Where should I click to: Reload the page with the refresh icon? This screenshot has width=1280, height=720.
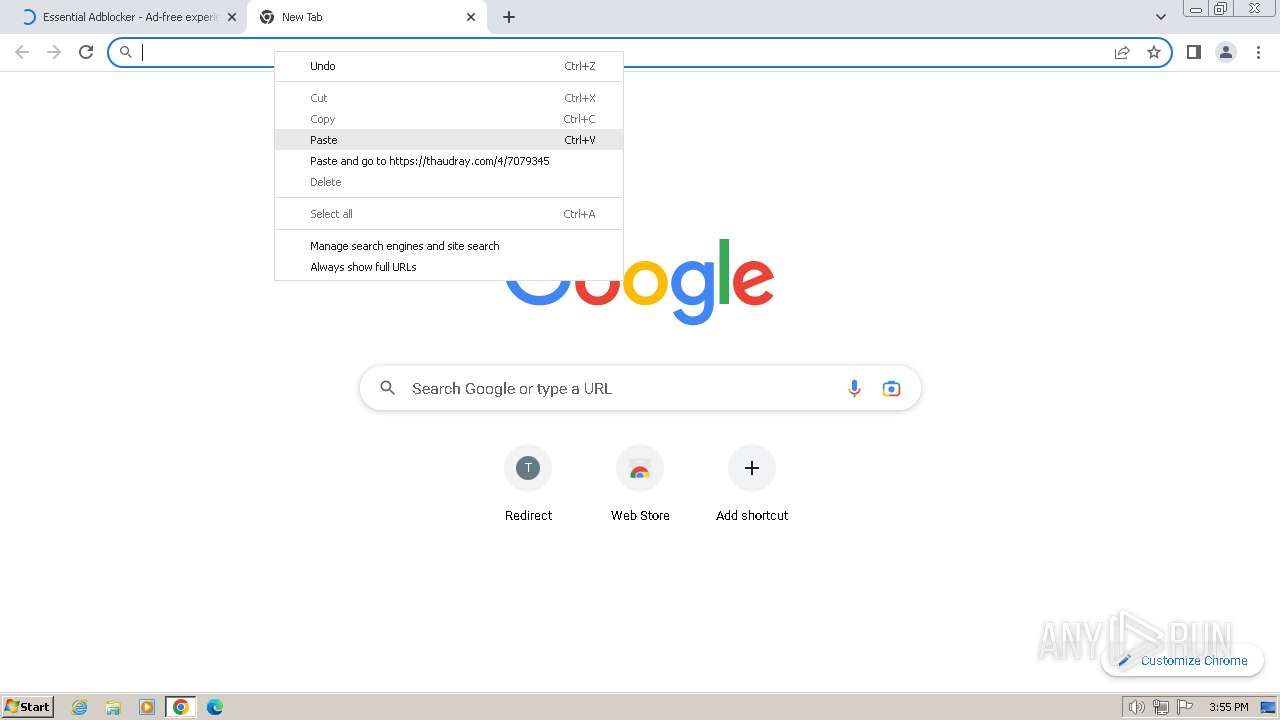[x=86, y=52]
